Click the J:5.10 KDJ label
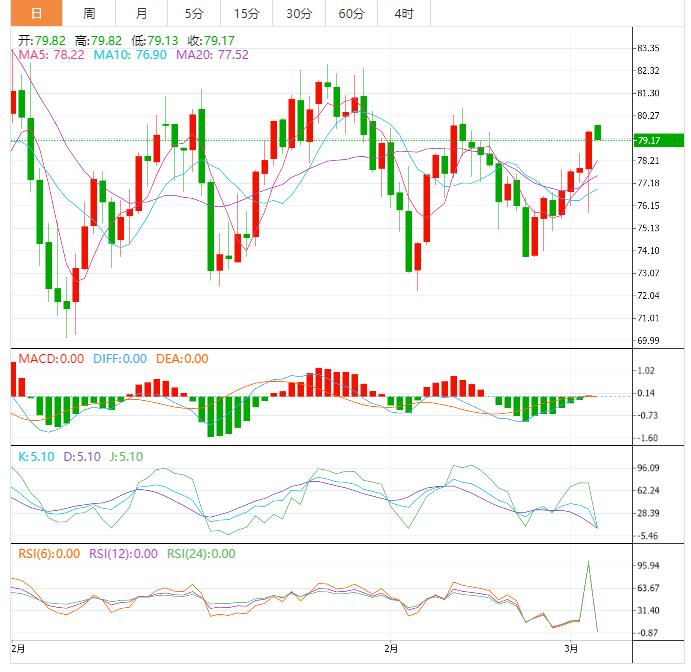This screenshot has height=672, width=691. click(x=126, y=457)
